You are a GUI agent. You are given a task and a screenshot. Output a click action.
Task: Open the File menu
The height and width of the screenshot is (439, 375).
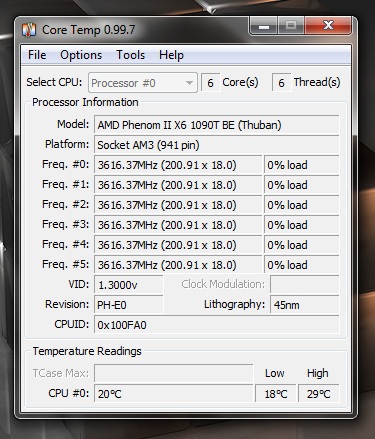pyautogui.click(x=37, y=55)
